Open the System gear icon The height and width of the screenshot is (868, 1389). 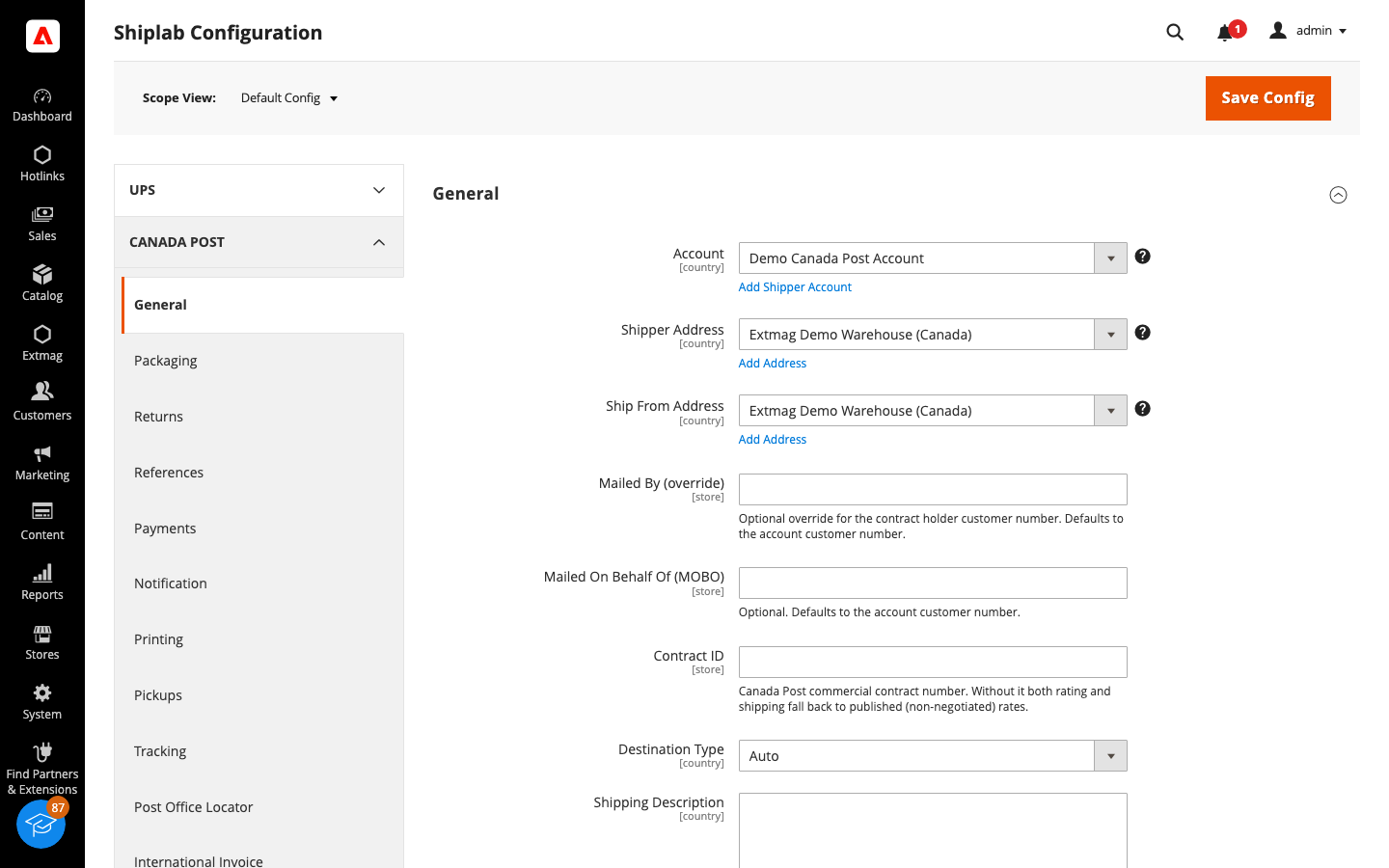[42, 692]
